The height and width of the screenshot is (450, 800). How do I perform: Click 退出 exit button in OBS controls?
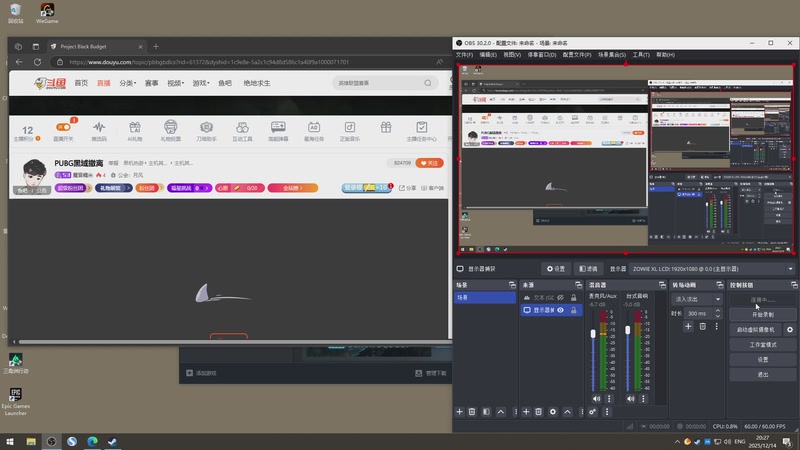click(x=763, y=374)
